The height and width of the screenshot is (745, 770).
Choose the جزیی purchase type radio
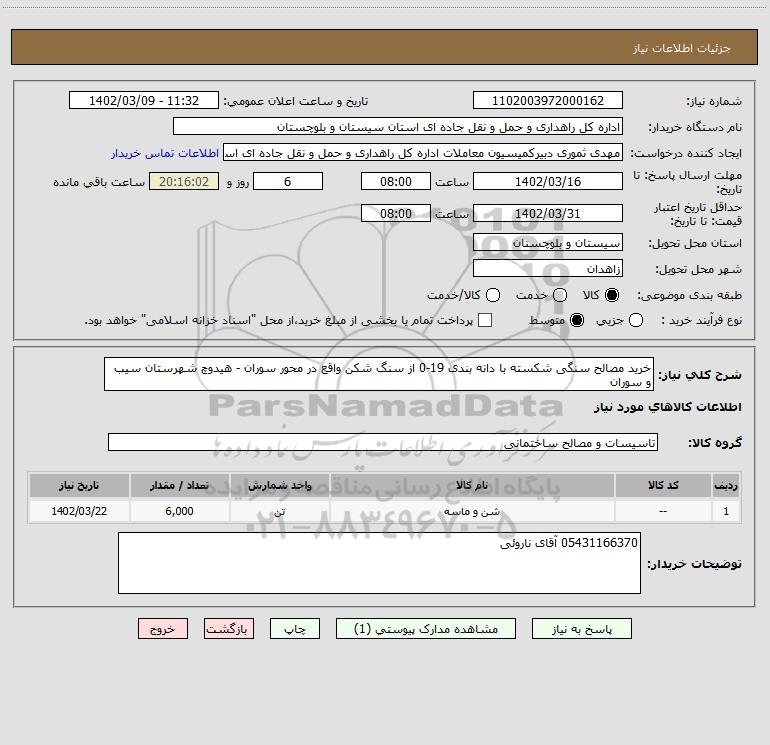tap(635, 320)
